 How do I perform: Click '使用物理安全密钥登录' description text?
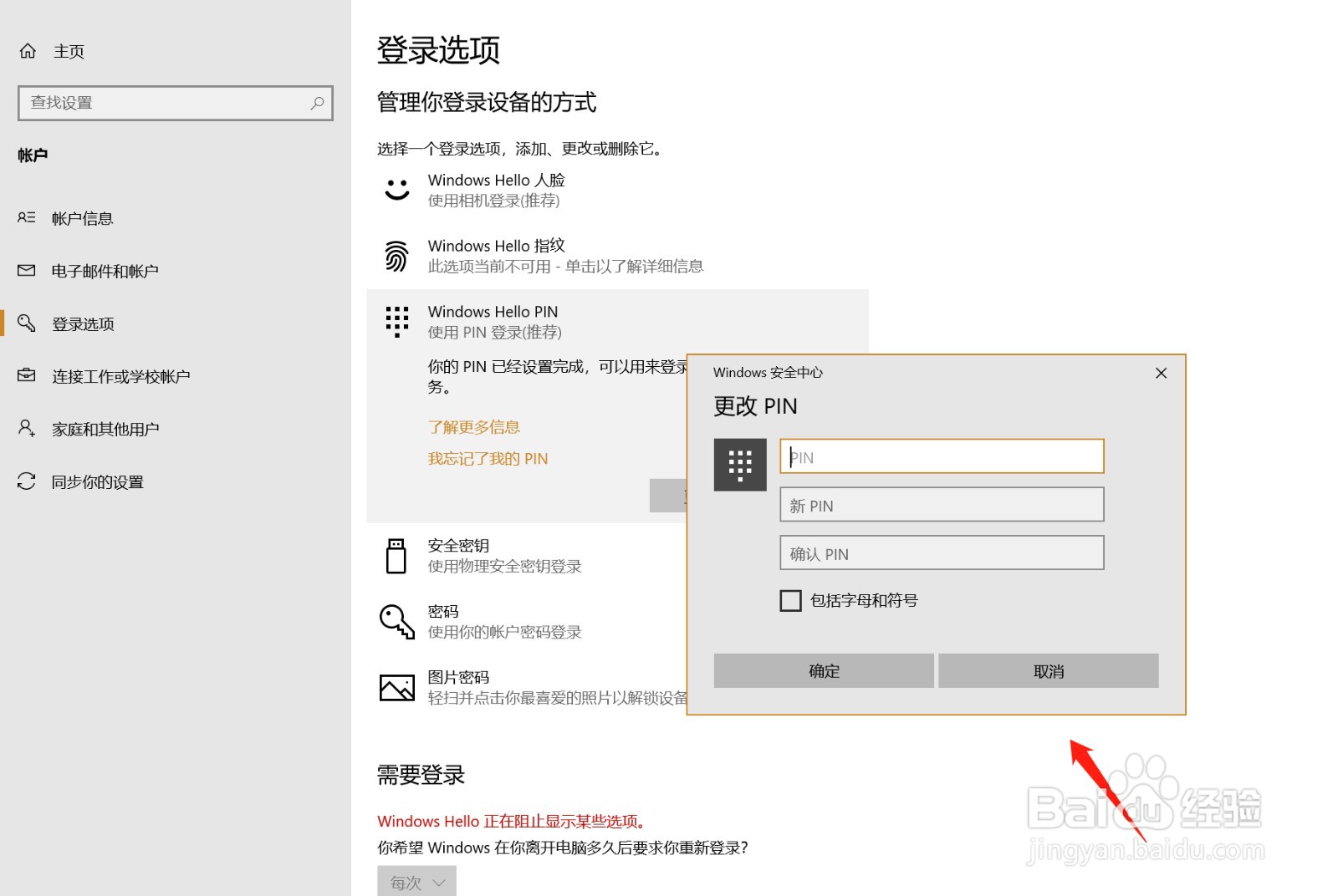(x=505, y=566)
